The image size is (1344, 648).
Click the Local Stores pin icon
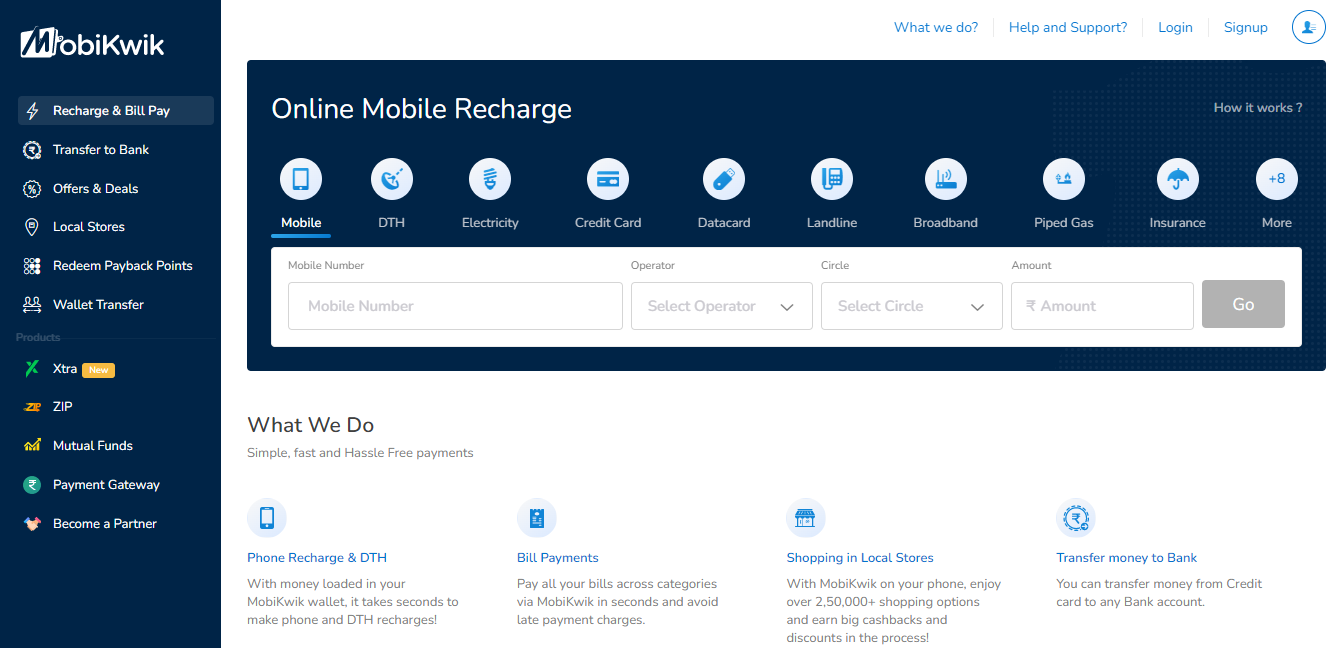point(32,227)
